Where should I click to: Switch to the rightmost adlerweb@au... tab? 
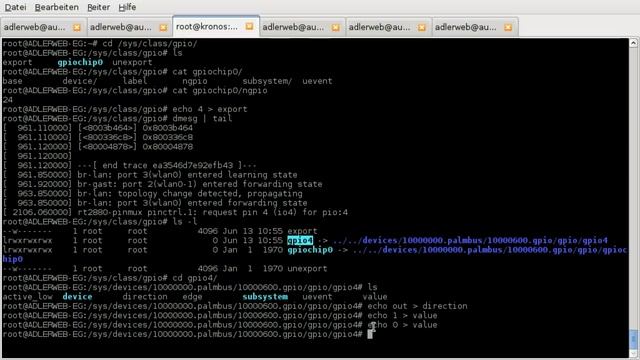coord(475,27)
